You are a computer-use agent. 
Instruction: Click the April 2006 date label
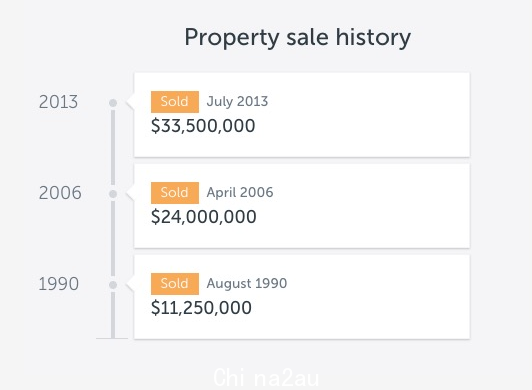(x=240, y=192)
